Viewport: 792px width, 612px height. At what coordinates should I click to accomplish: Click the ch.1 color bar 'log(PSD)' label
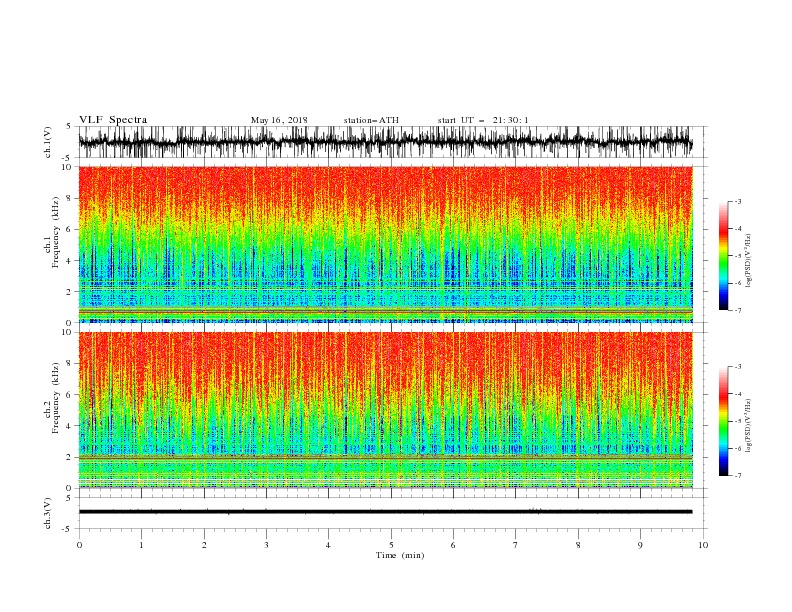(x=748, y=261)
